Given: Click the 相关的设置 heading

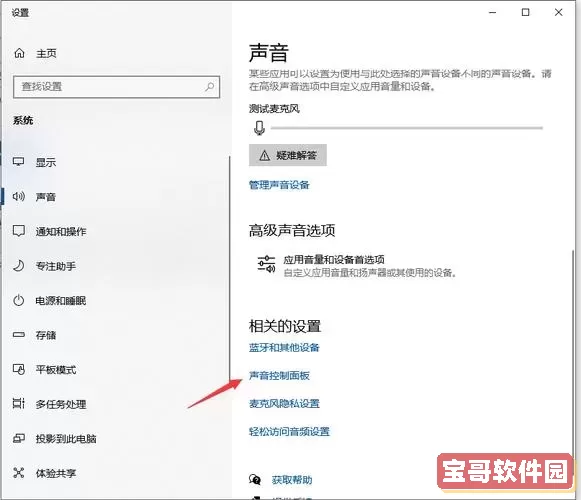Looking at the screenshot, I should click(x=285, y=326).
